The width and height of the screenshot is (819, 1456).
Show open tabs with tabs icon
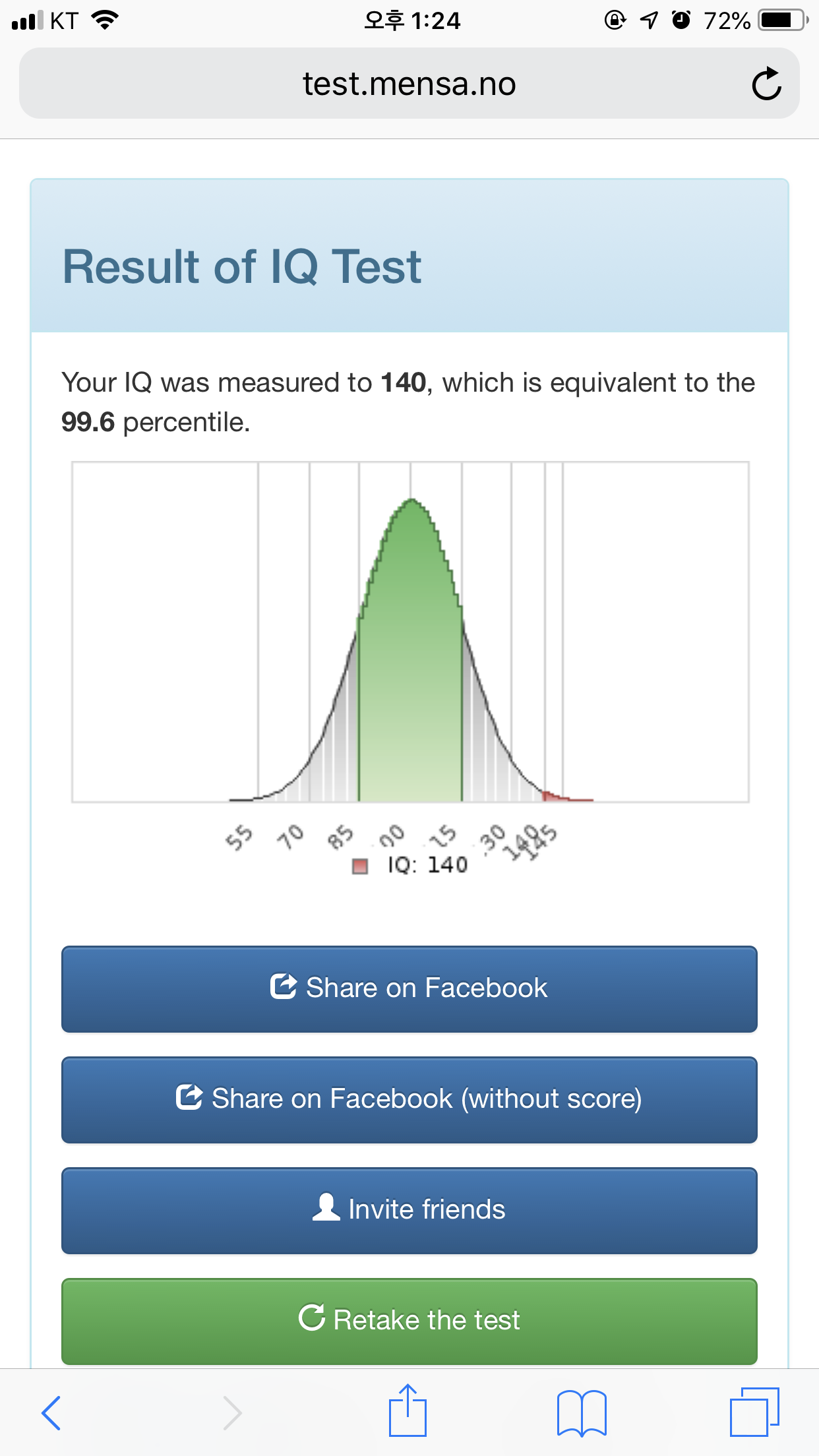(x=754, y=1411)
